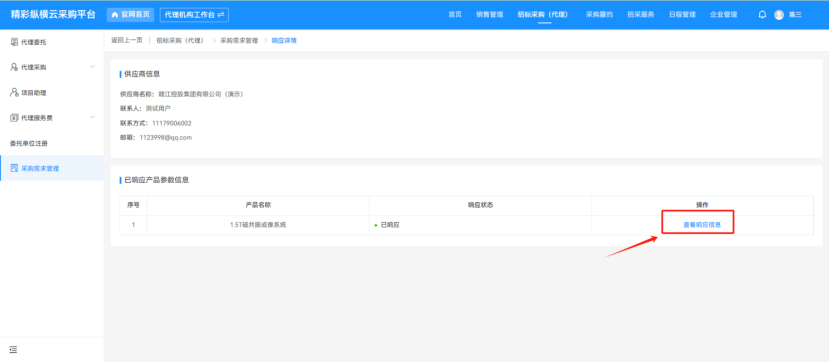Click the contact person 测试用户
829x362 pixels.
(158, 108)
